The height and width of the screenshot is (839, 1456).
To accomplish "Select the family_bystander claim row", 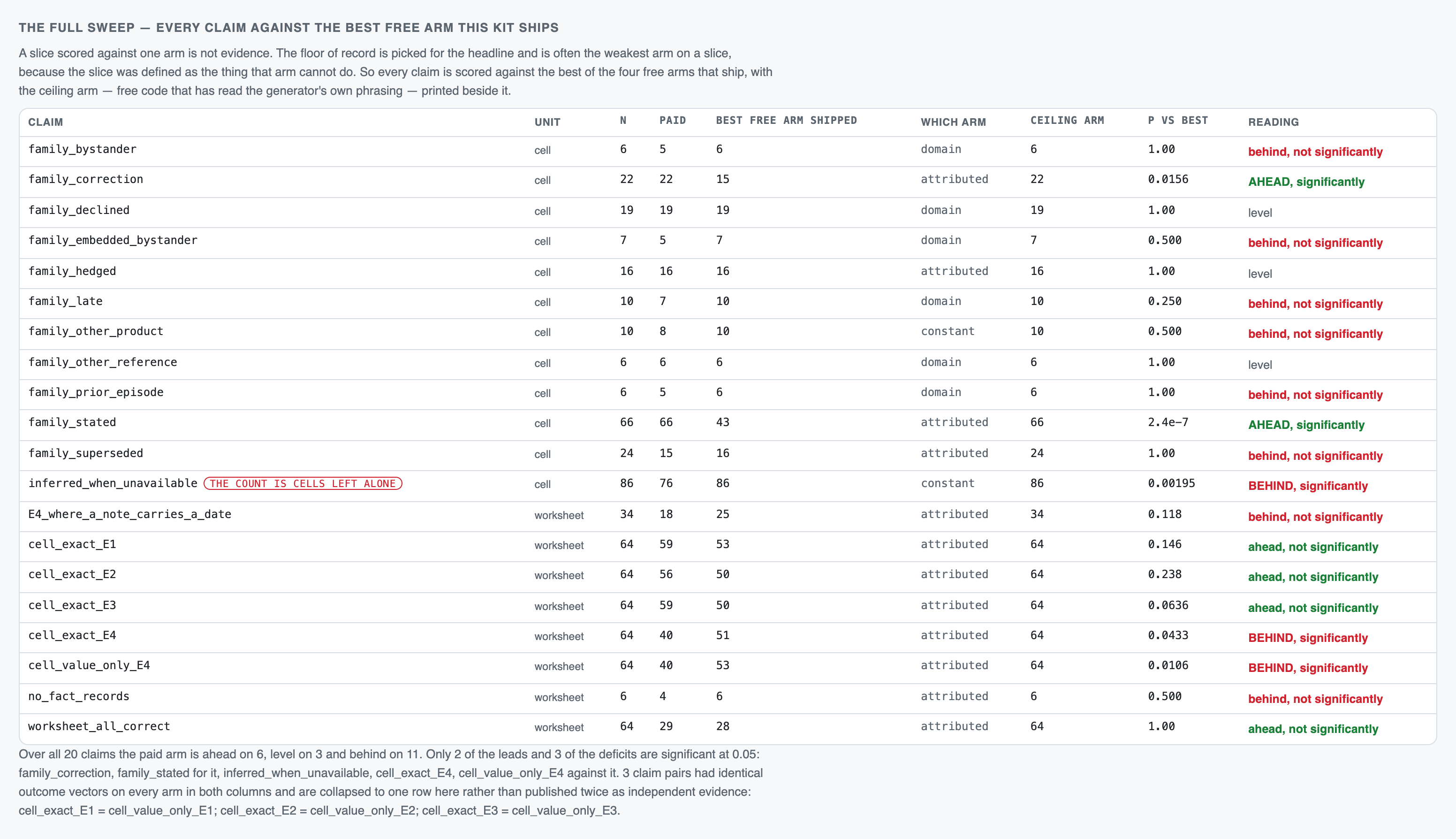I will 728,152.
